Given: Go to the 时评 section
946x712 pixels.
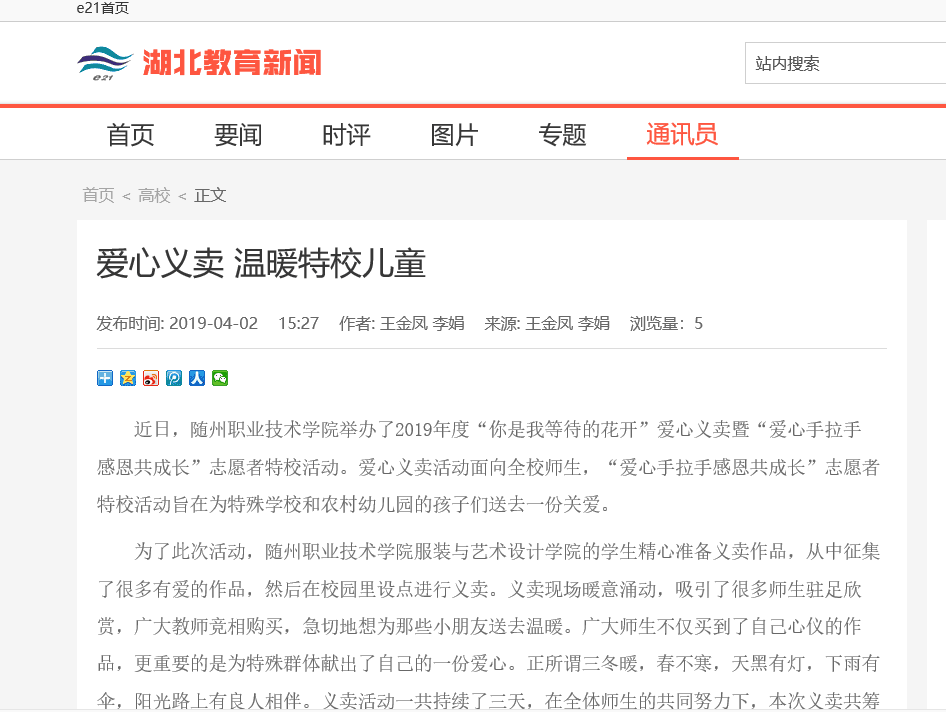Looking at the screenshot, I should 346,135.
